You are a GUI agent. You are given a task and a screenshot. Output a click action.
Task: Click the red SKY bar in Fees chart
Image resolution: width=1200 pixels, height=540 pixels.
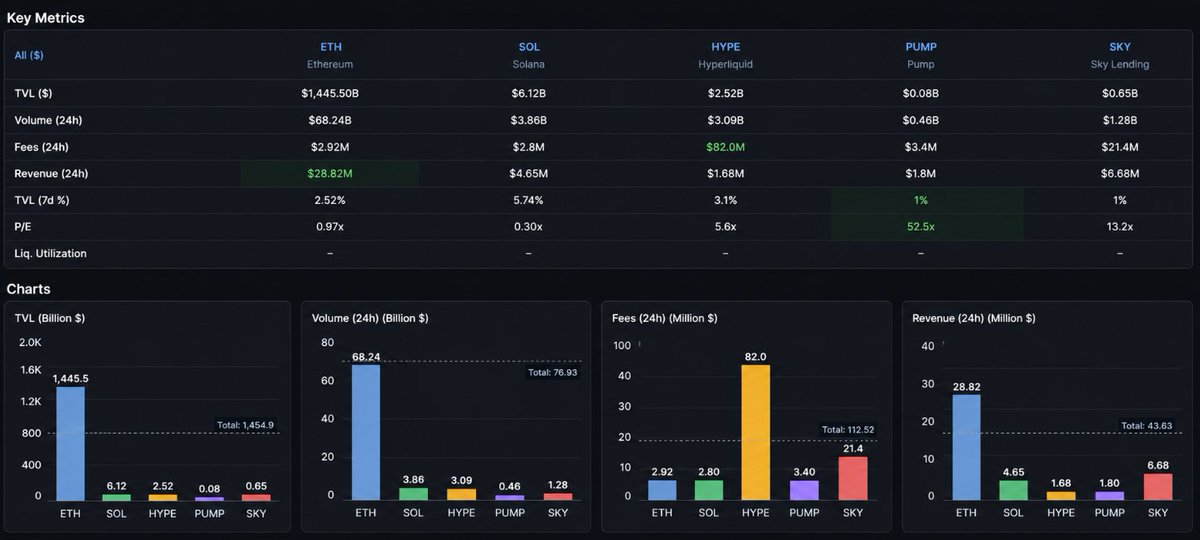pos(853,478)
